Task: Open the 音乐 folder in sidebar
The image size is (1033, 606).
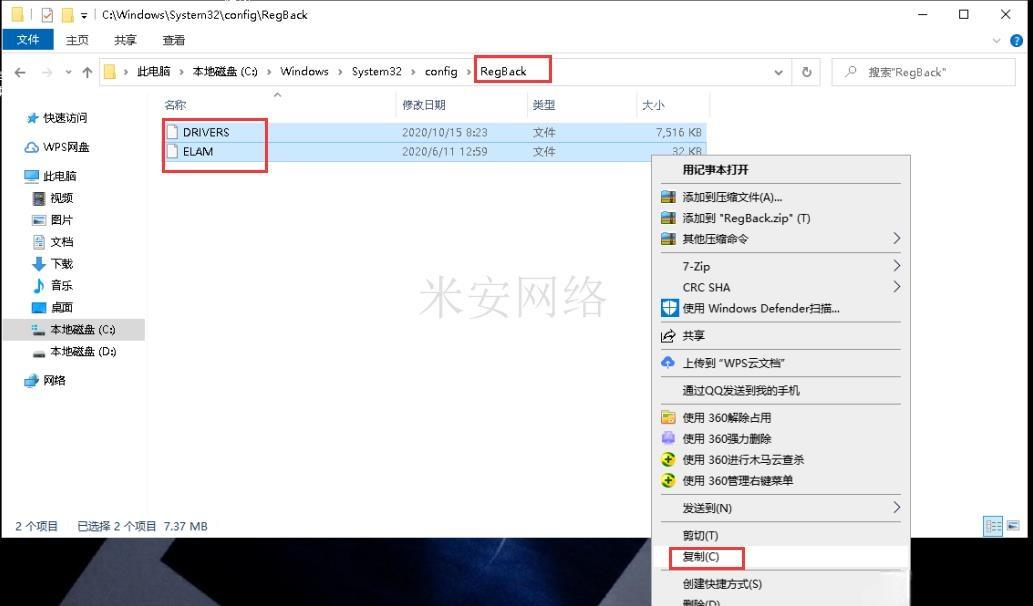Action: tap(61, 285)
